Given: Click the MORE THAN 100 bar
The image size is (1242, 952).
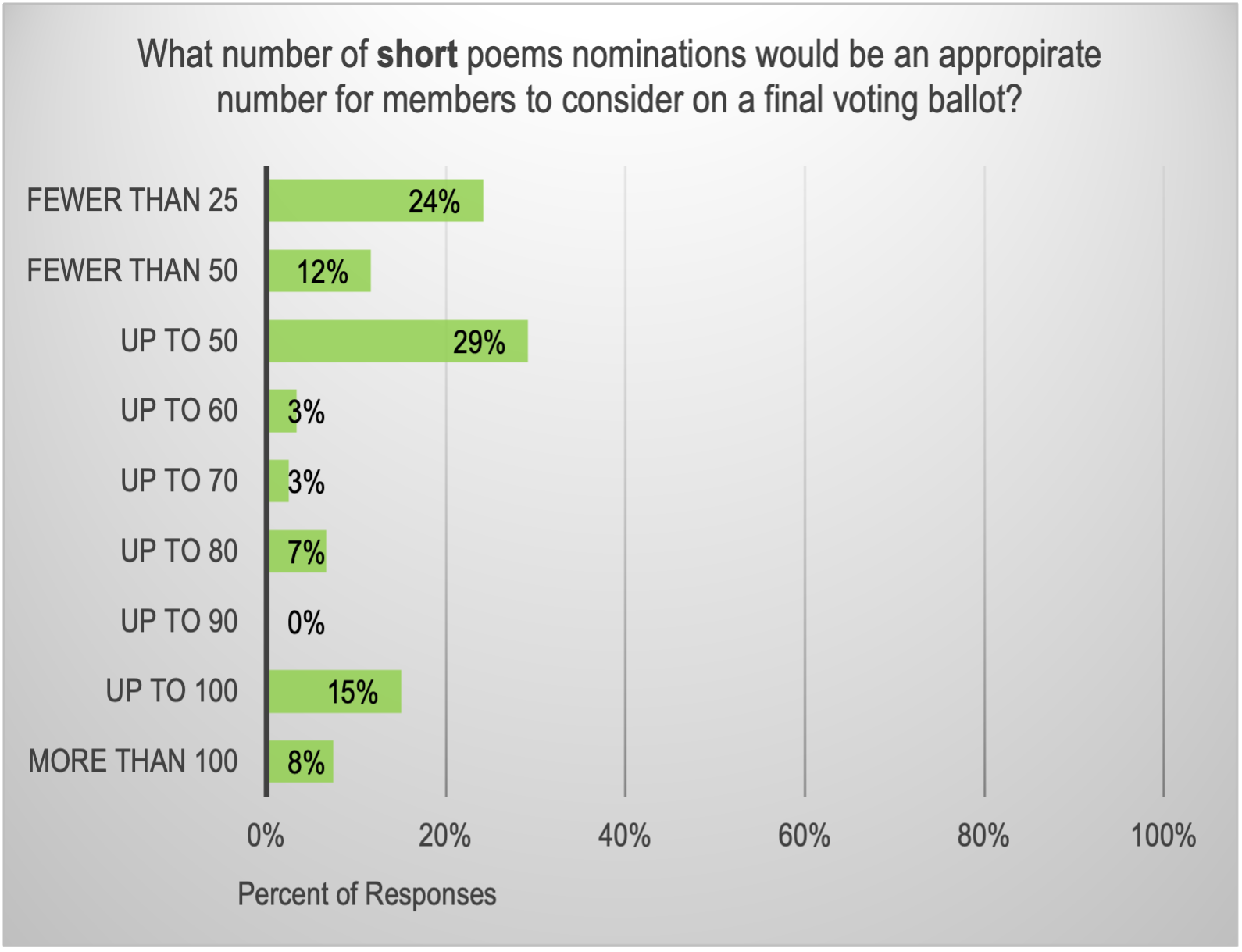Looking at the screenshot, I should (301, 761).
